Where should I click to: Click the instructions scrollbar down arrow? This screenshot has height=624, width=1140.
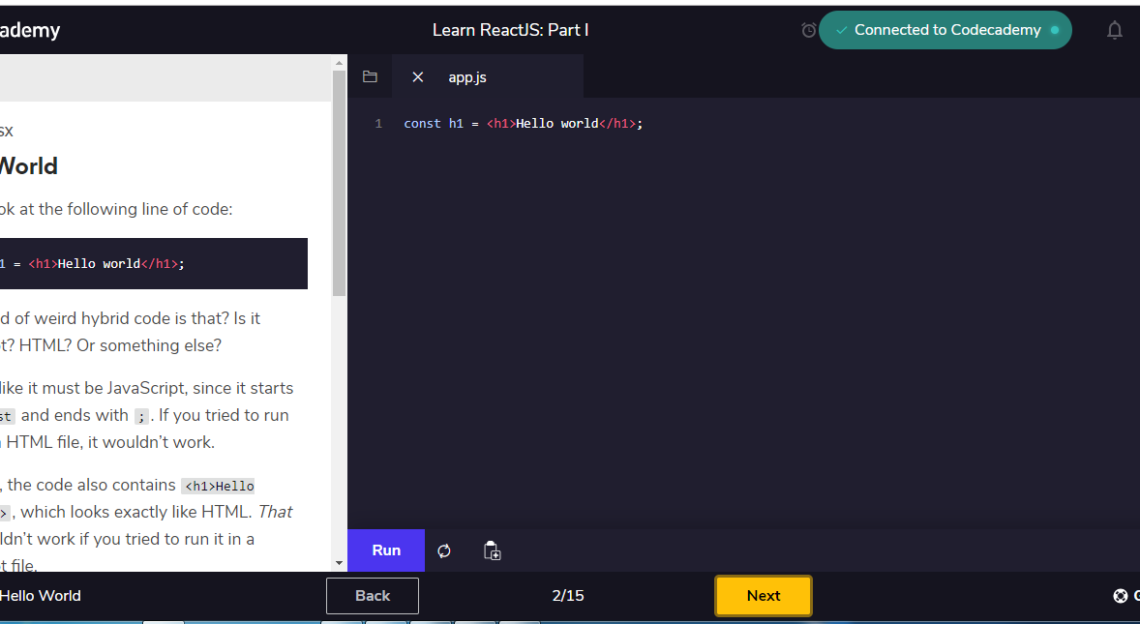tap(339, 563)
